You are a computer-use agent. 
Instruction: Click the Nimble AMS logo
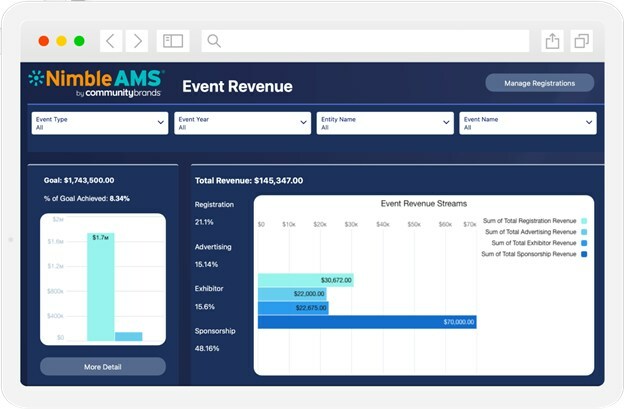(95, 83)
